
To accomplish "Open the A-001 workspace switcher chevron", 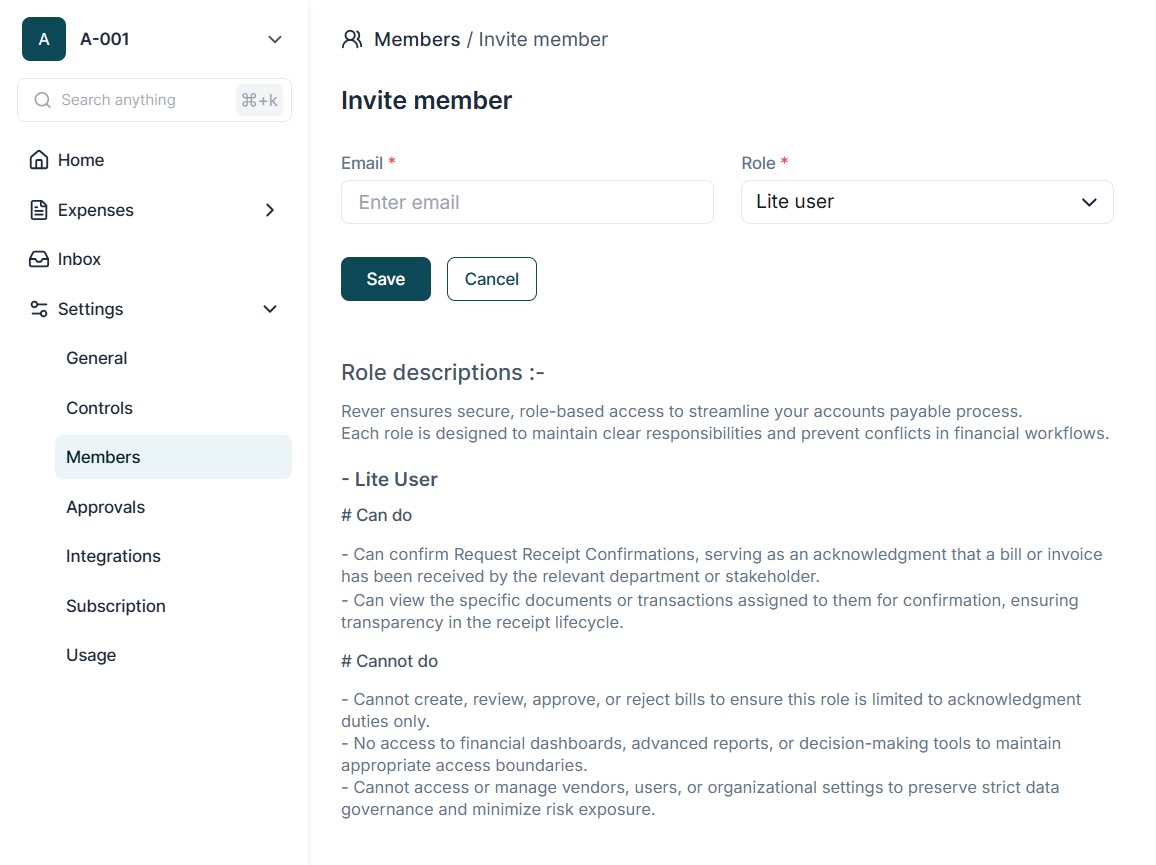I will [275, 40].
